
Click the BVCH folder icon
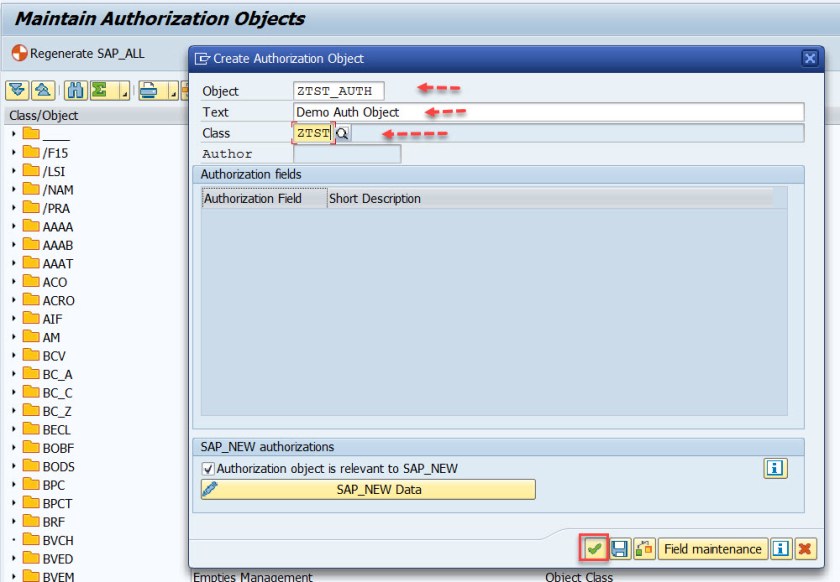point(31,539)
